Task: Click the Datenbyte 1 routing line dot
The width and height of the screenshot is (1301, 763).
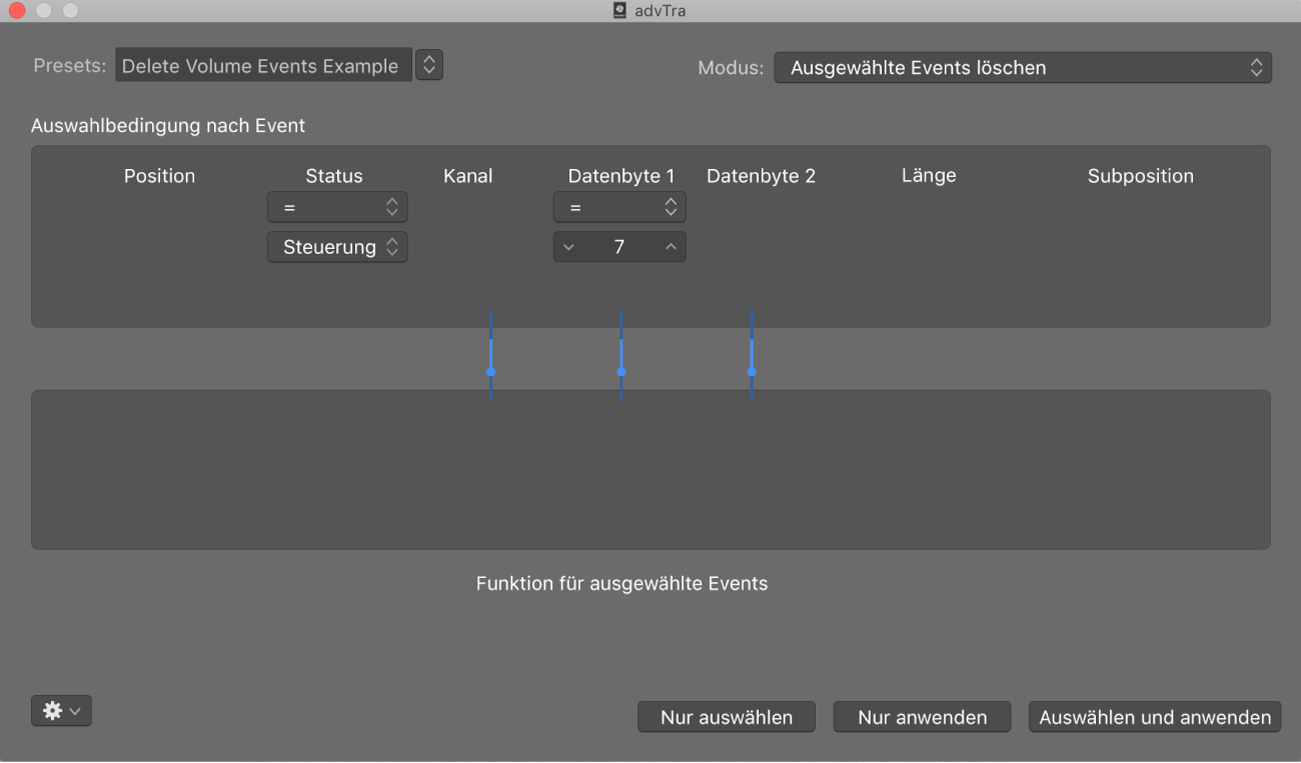Action: click(x=621, y=372)
